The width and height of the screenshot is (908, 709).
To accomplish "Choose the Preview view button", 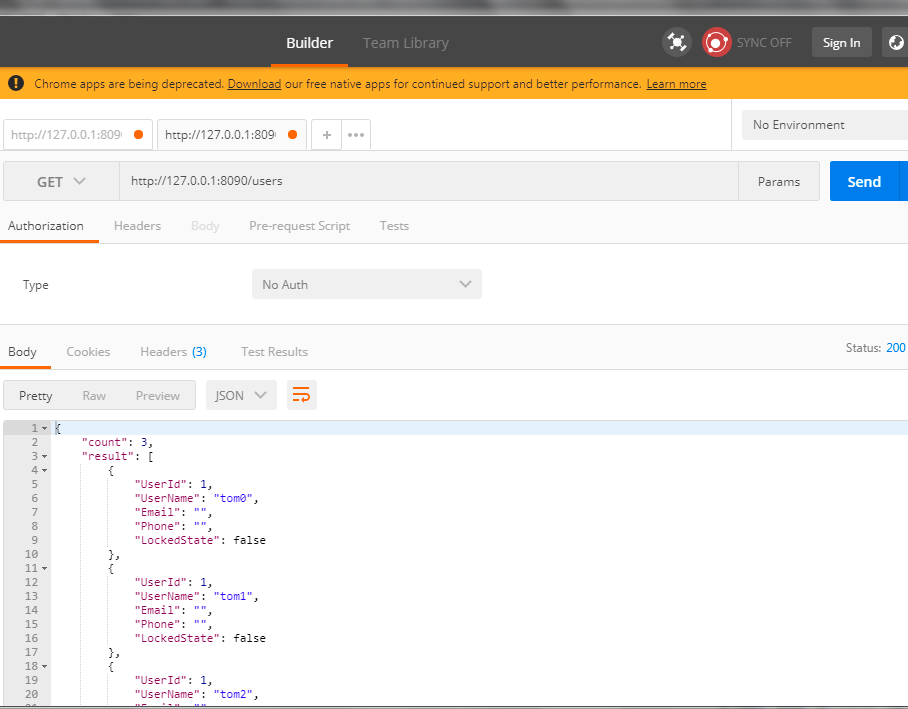I will tap(158, 396).
